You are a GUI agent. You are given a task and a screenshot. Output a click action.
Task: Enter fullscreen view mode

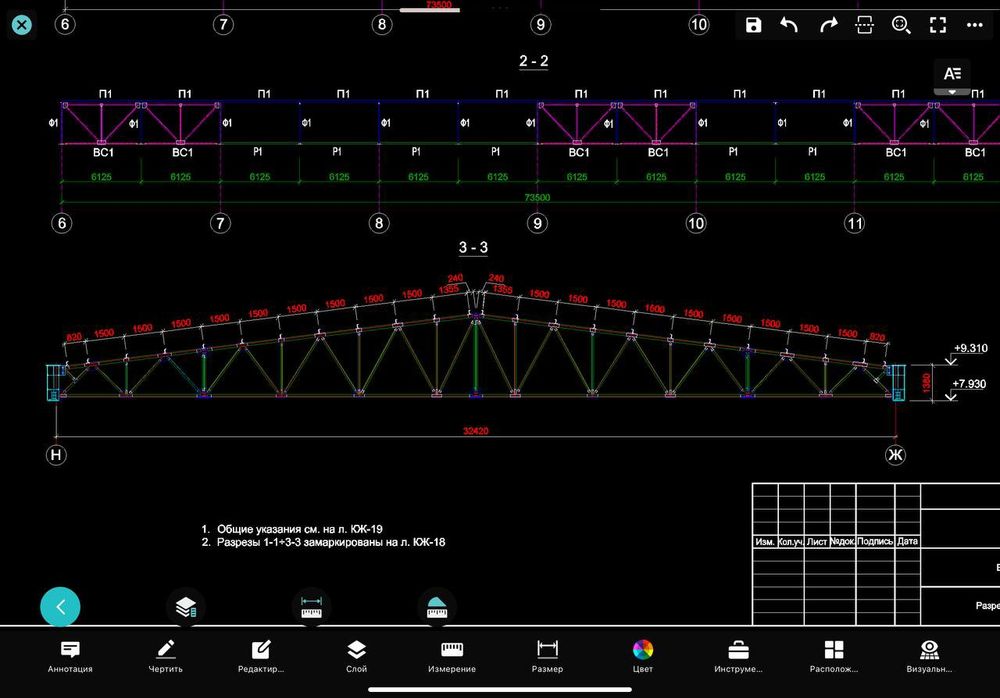coord(938,25)
